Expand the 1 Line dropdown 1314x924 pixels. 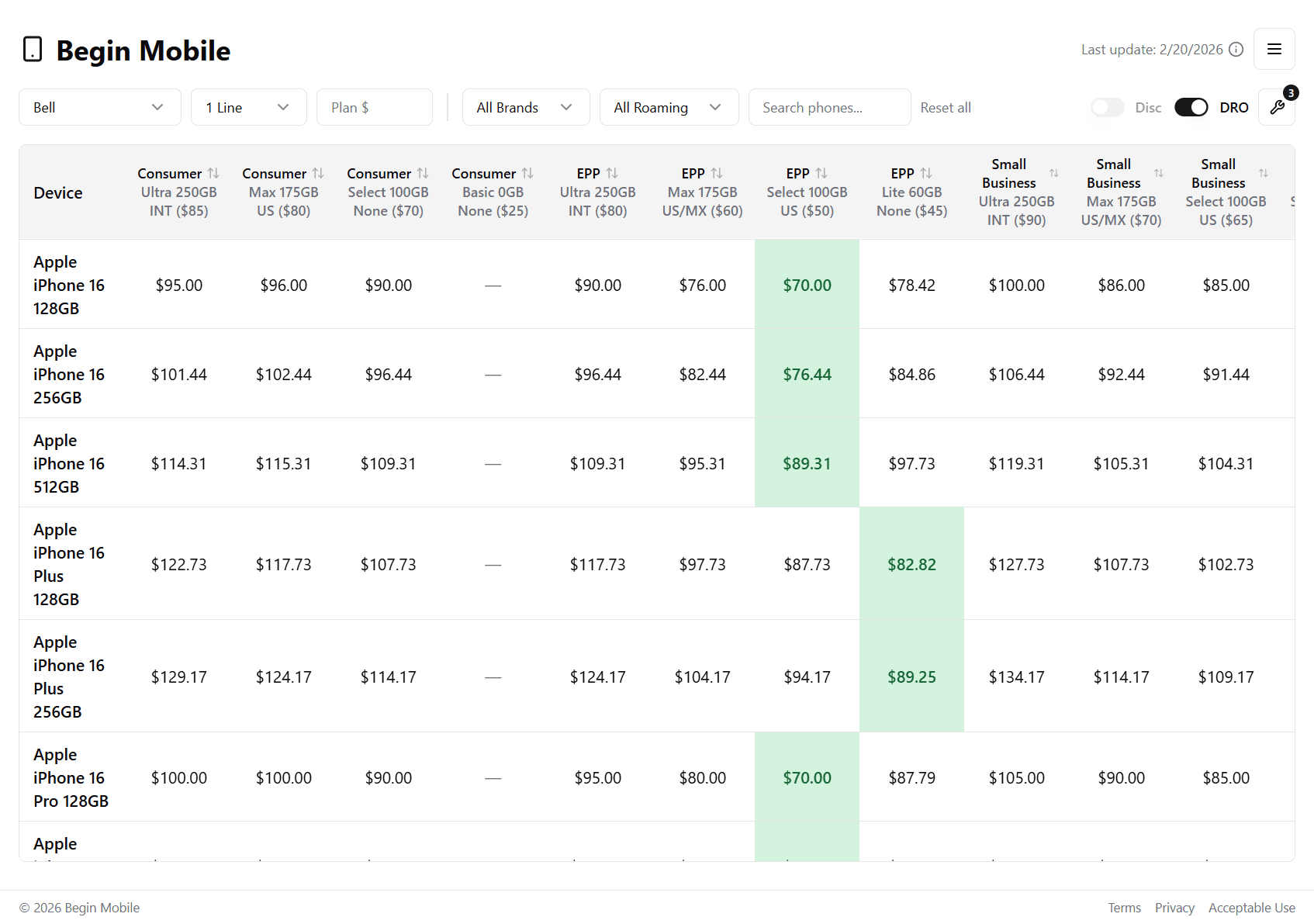[x=248, y=107]
